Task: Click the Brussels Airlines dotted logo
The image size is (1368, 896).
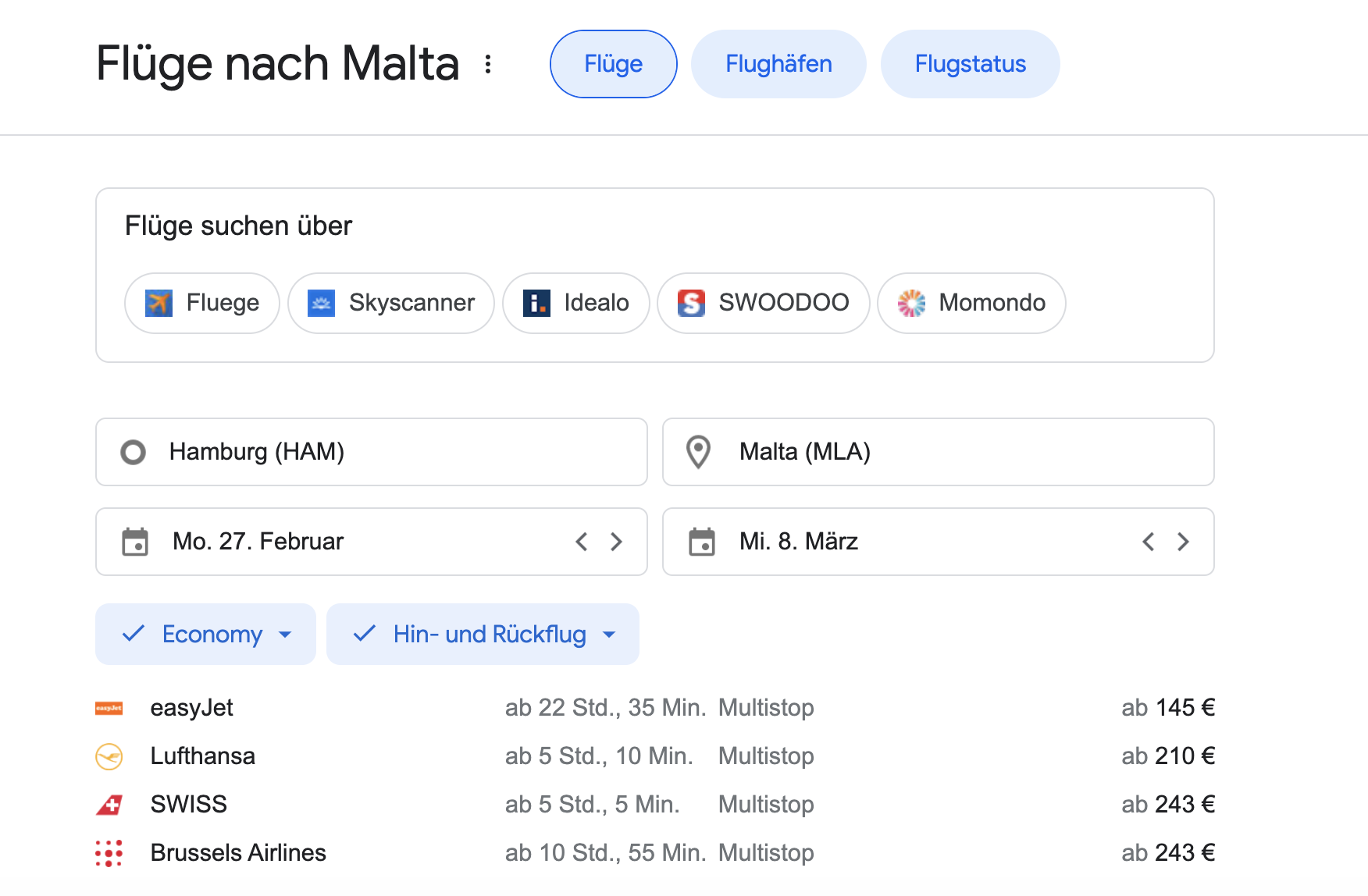Action: (x=109, y=853)
